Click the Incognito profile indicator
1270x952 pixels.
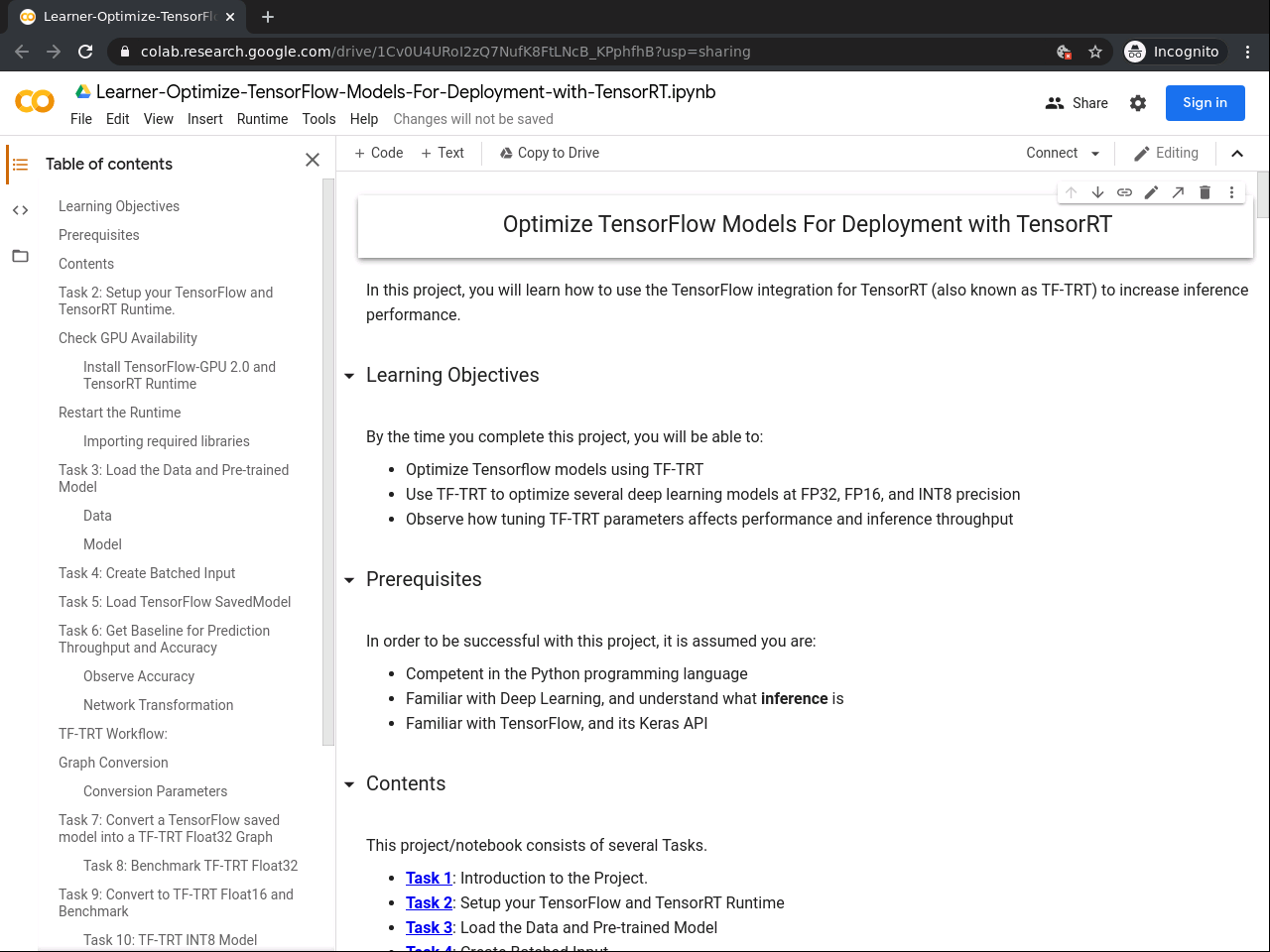click(1176, 52)
